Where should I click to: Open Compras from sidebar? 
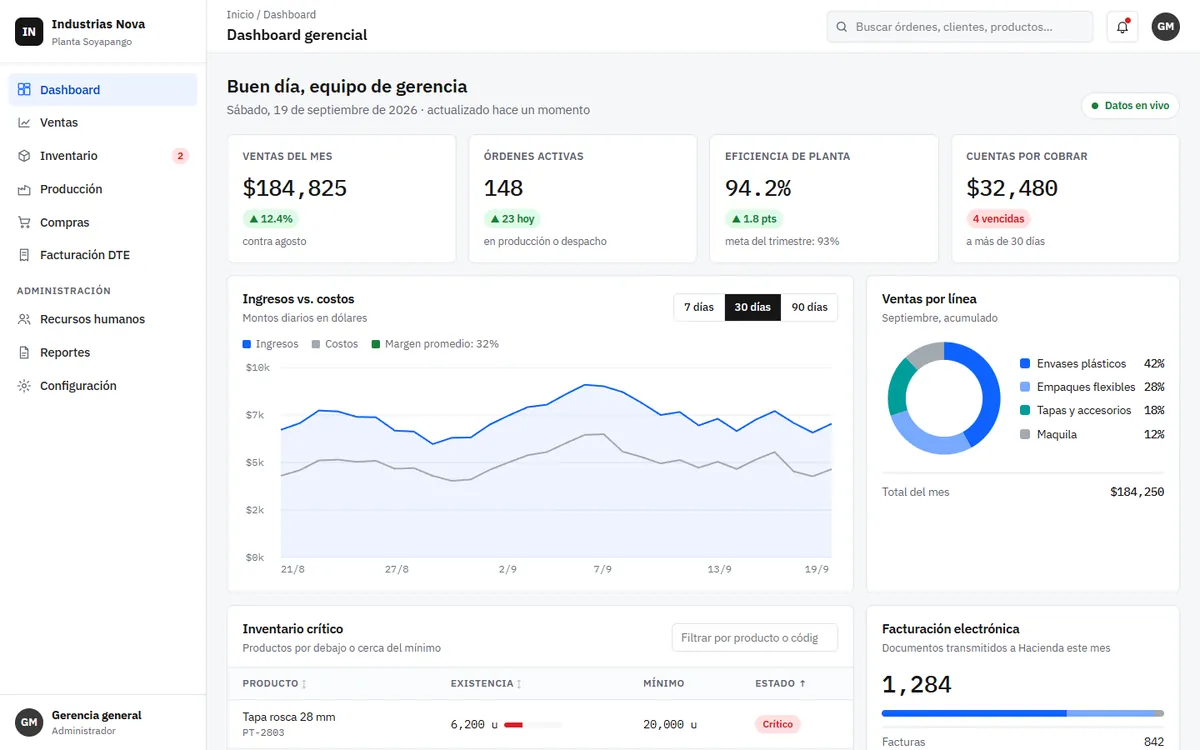click(x=103, y=222)
